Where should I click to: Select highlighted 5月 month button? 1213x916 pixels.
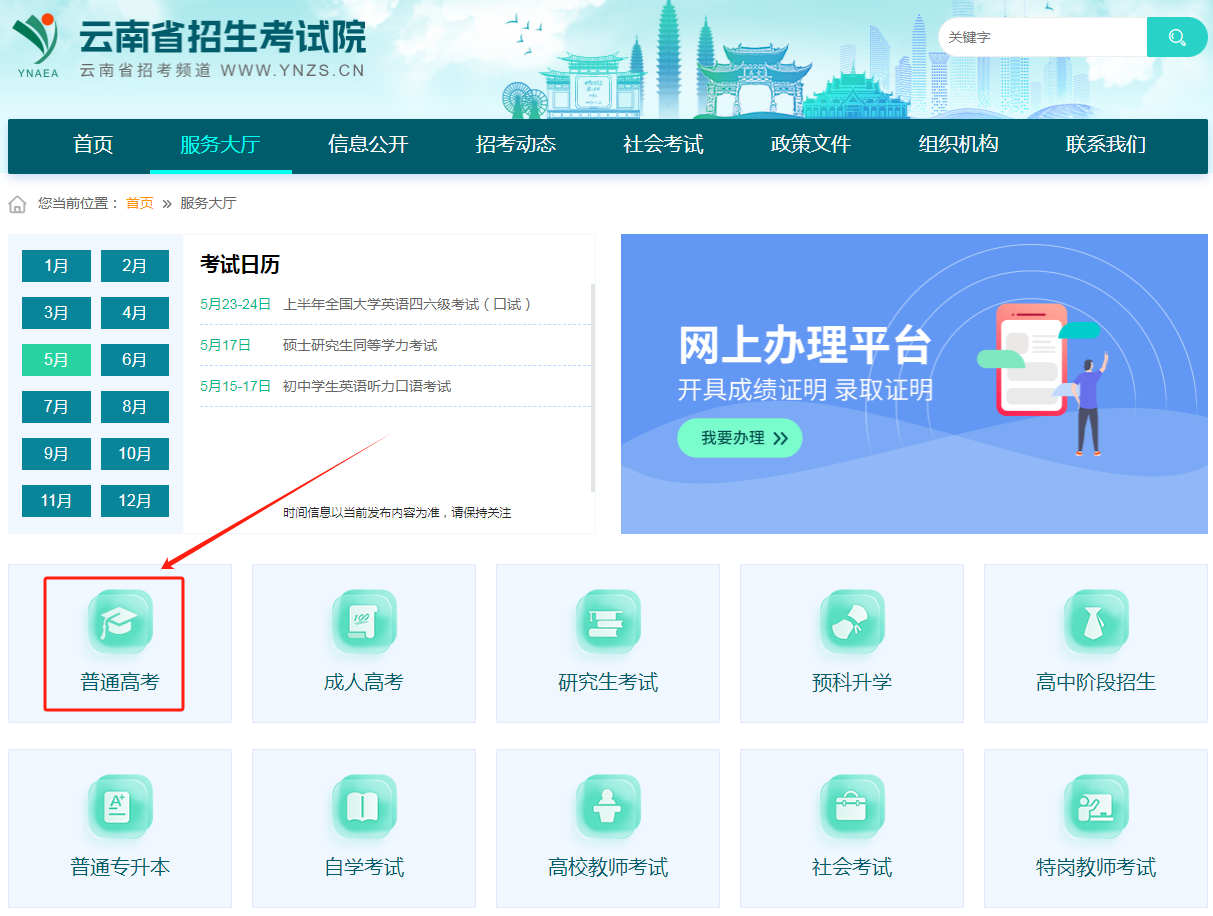pyautogui.click(x=56, y=360)
